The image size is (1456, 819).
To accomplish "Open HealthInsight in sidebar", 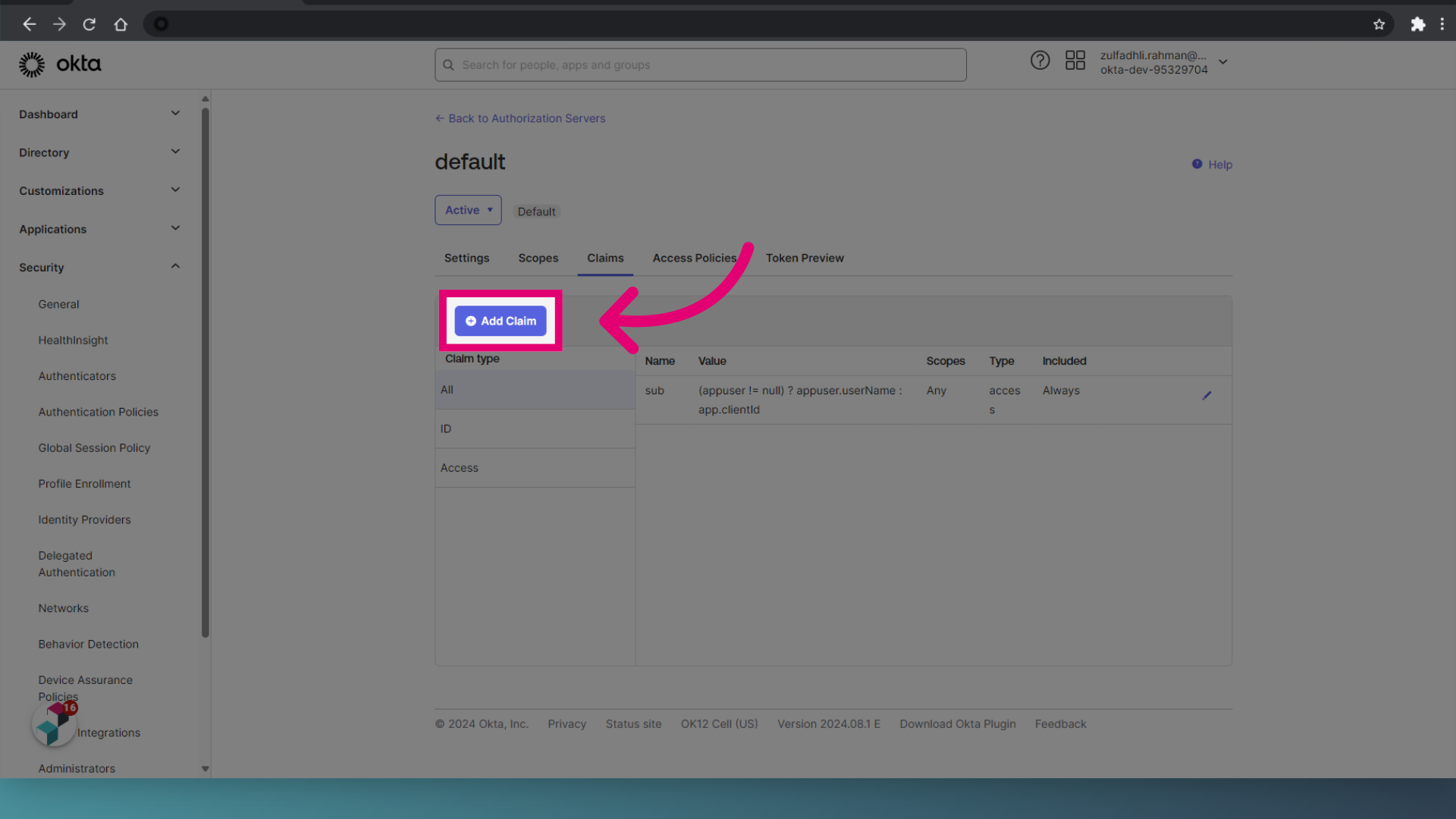I will point(73,340).
